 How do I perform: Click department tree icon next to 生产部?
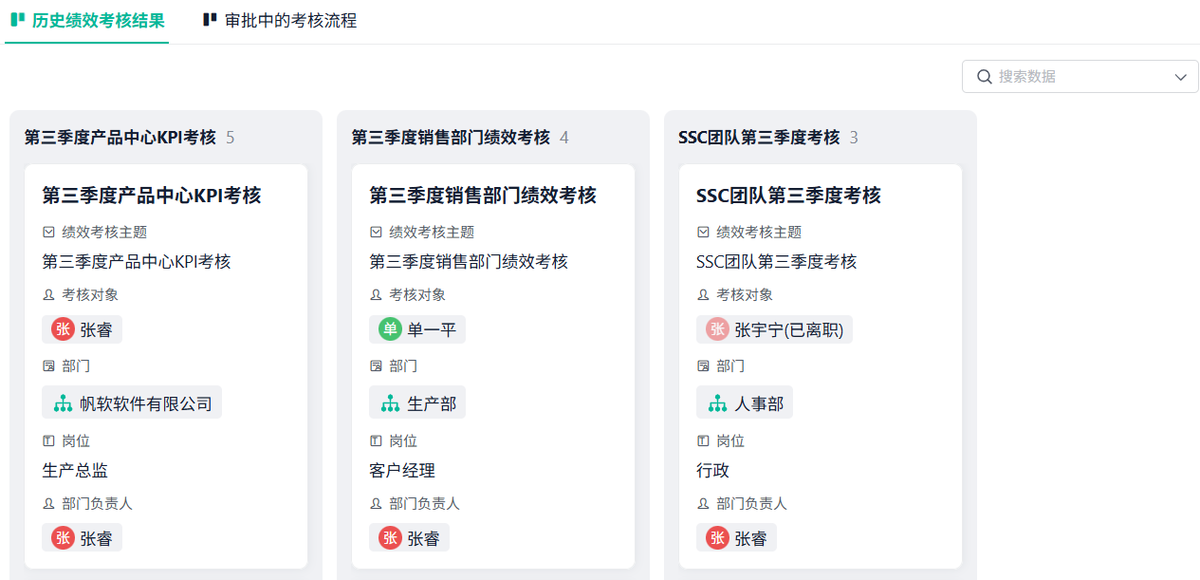pyautogui.click(x=390, y=403)
